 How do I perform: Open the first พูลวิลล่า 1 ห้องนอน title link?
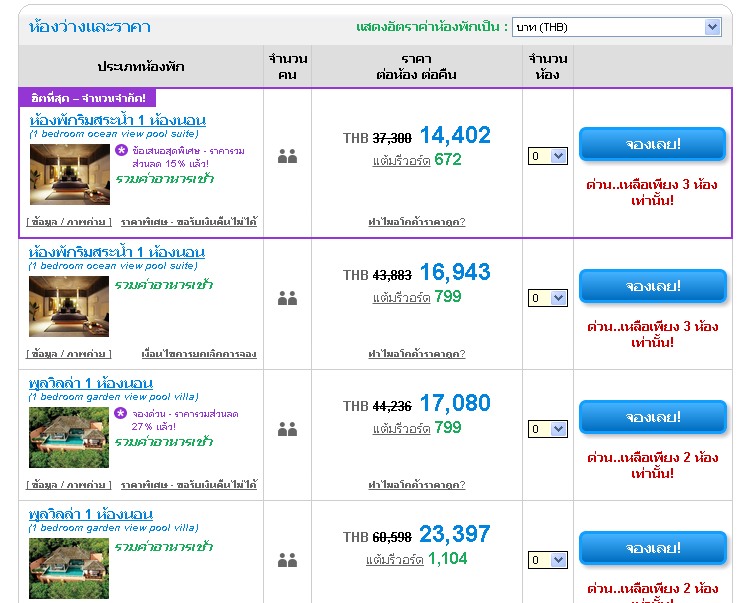click(91, 383)
